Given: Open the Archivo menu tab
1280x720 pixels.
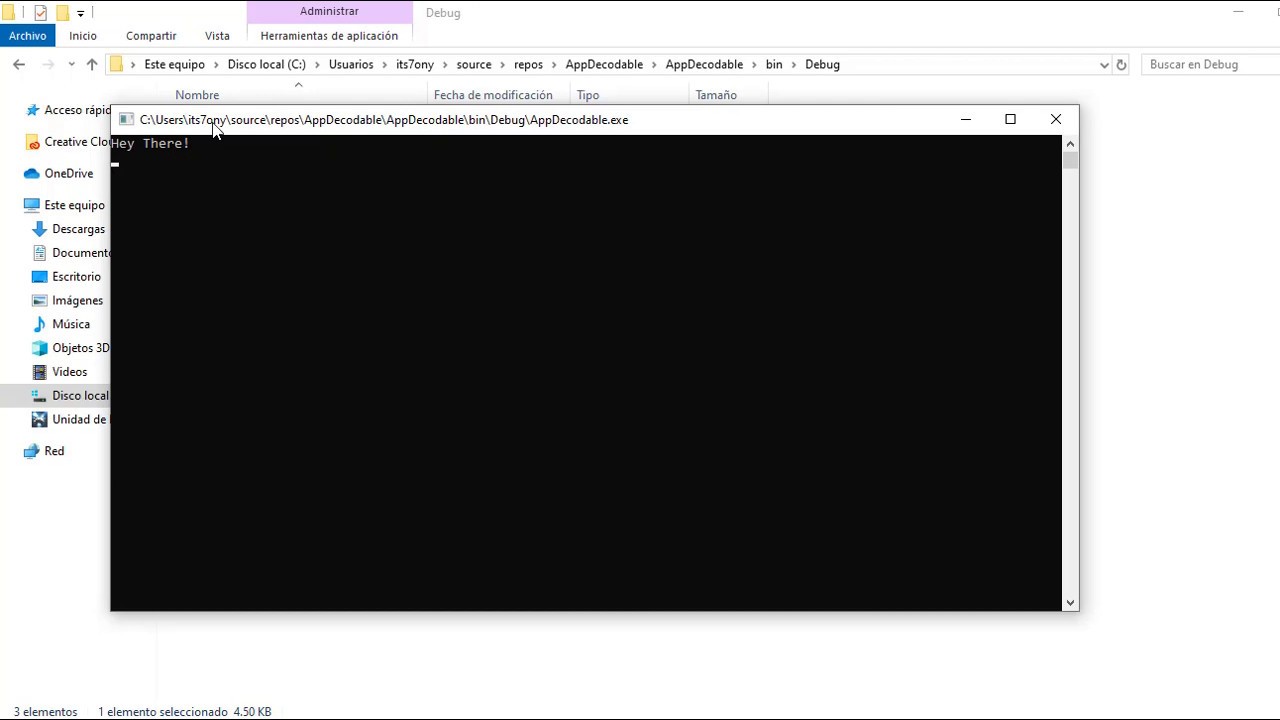Looking at the screenshot, I should [x=27, y=36].
